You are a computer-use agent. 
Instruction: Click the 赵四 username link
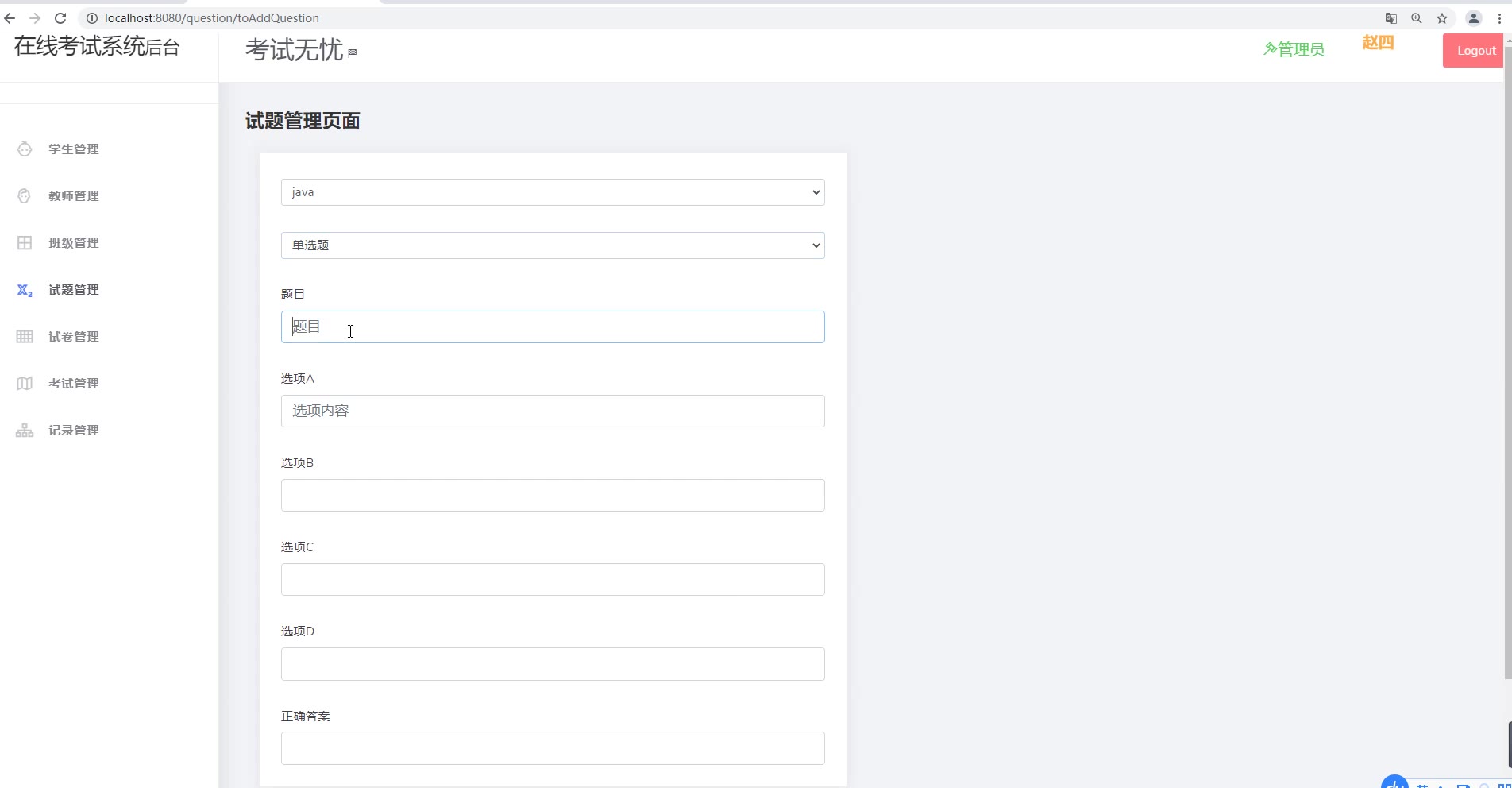1378,43
